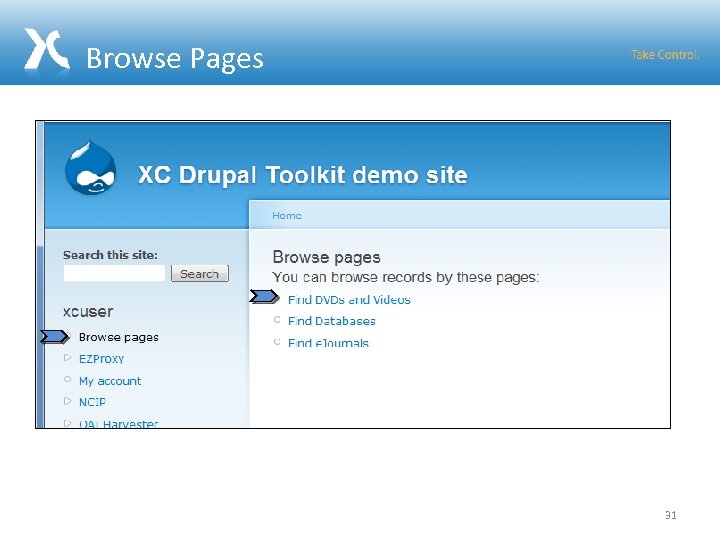
Task: Open Browse pages in sidebar menu
Action: click(118, 337)
